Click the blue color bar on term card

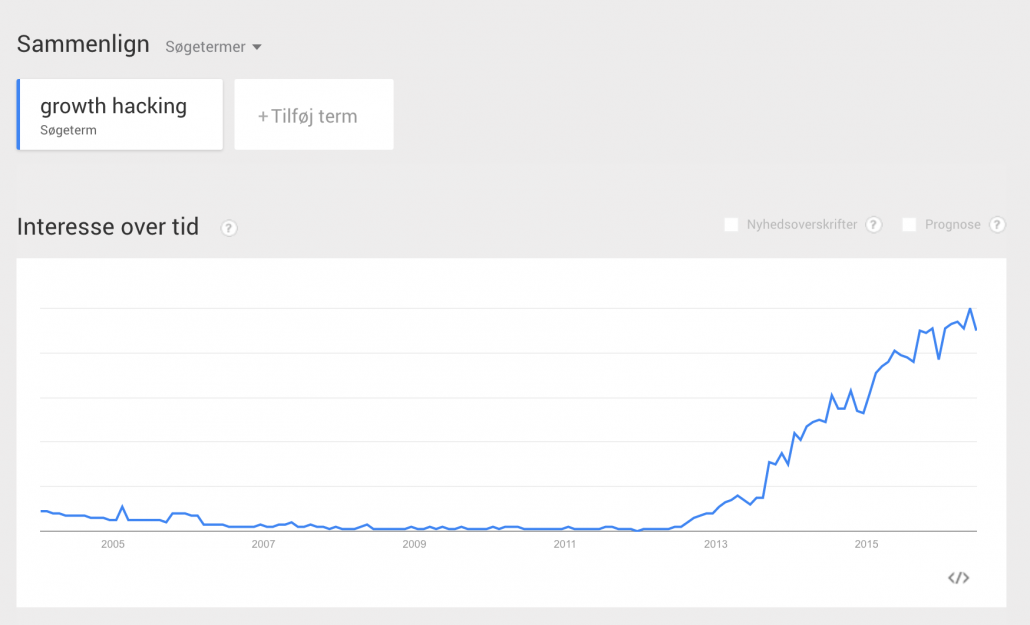(x=18, y=114)
